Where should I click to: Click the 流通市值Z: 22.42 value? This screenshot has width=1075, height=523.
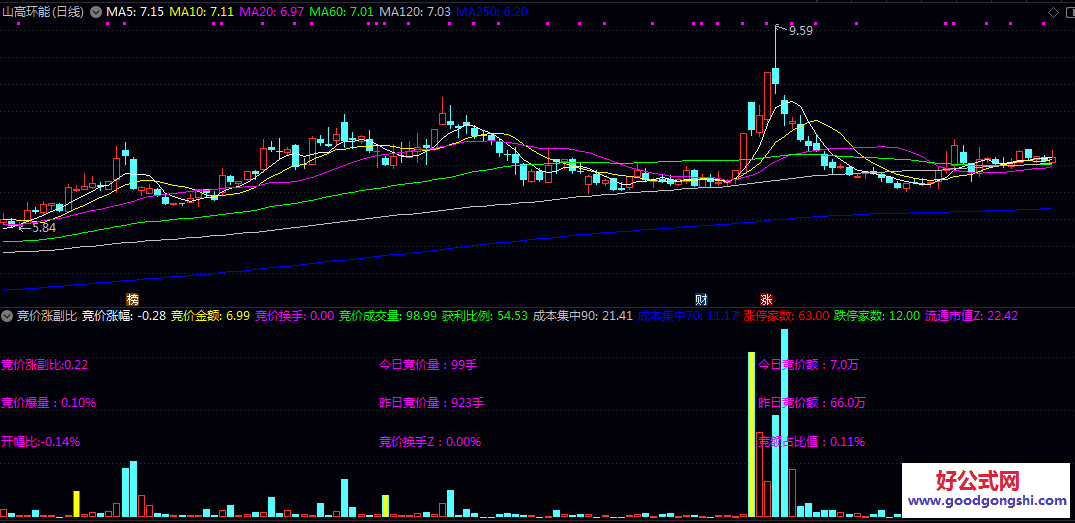pyautogui.click(x=972, y=316)
